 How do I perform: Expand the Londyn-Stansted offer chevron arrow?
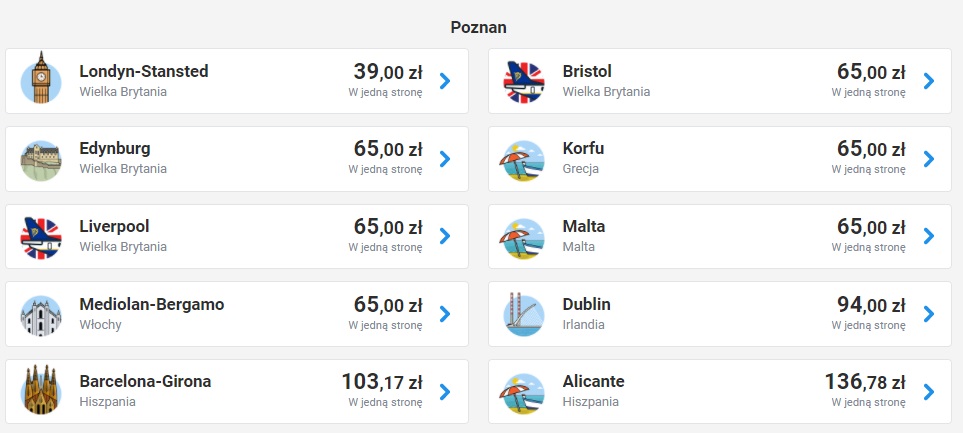(x=445, y=81)
